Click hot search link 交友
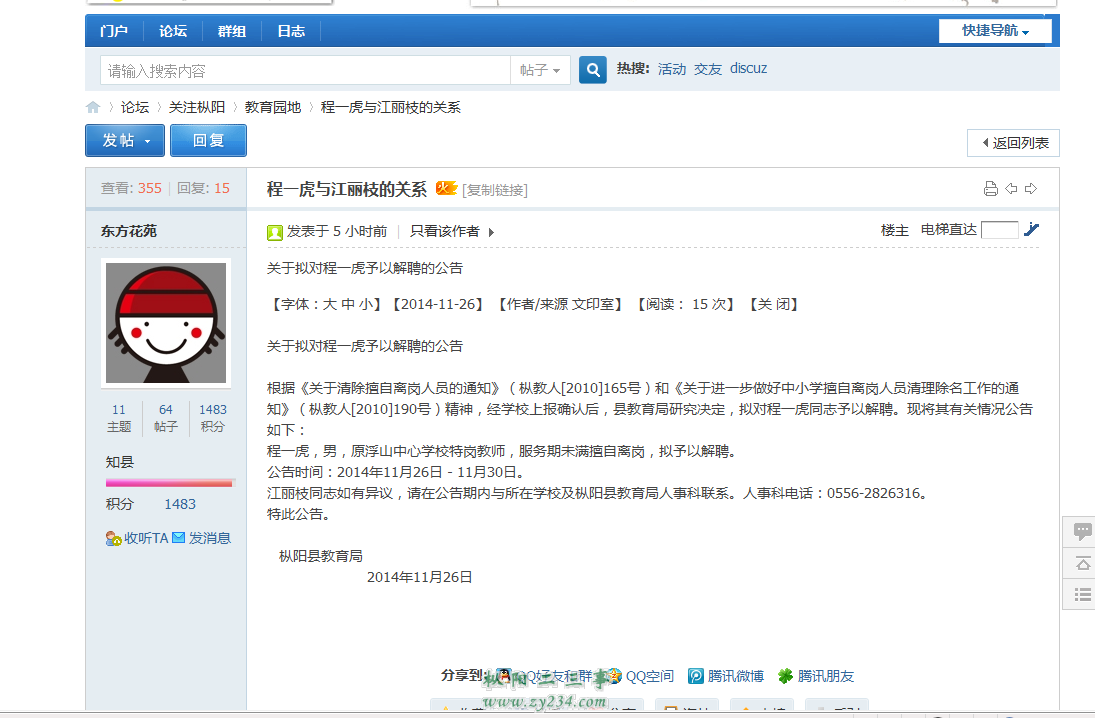Image resolution: width=1095 pixels, height=718 pixels. pyautogui.click(x=707, y=69)
